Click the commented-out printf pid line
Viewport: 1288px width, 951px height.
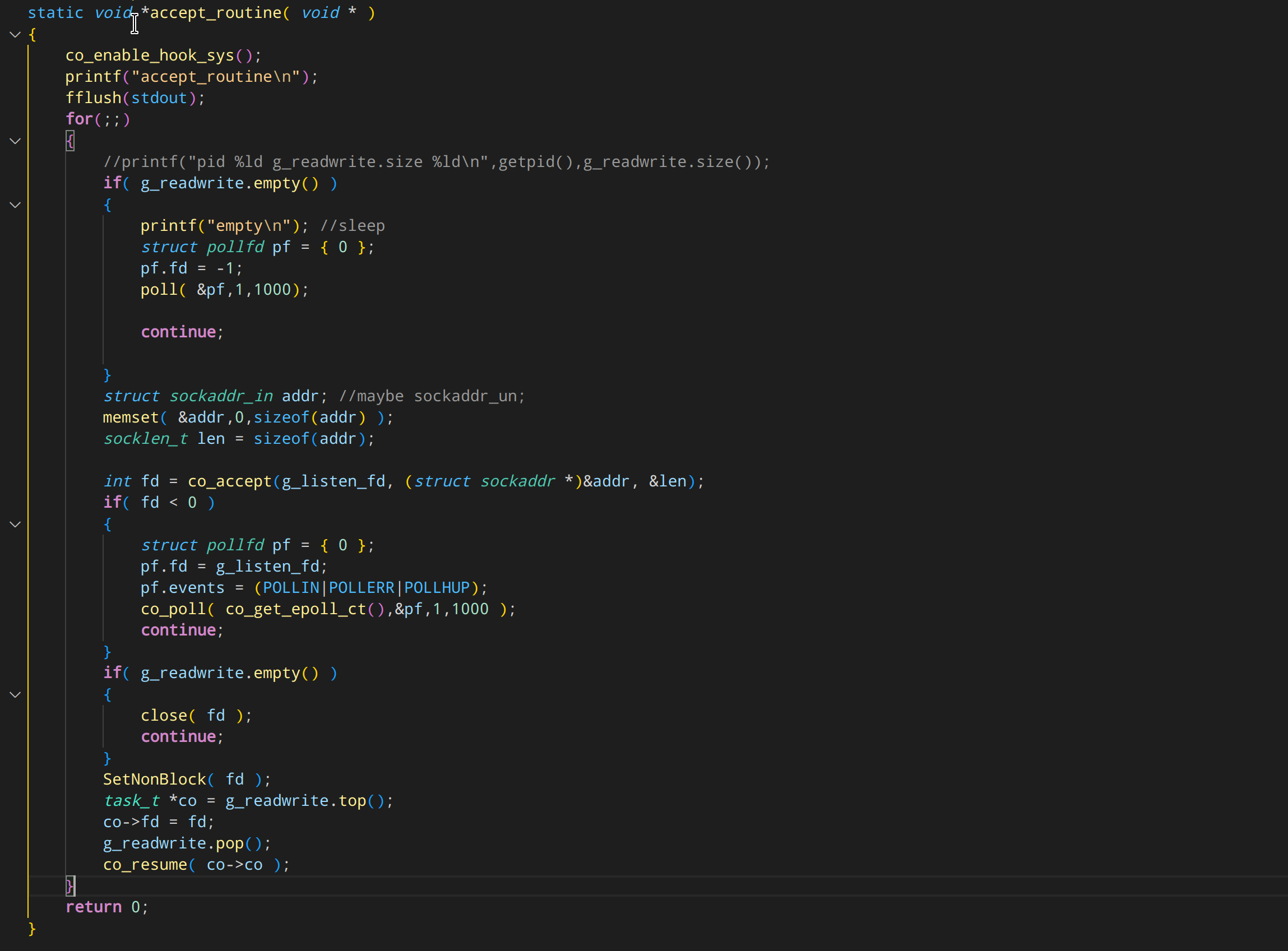pyautogui.click(x=436, y=162)
